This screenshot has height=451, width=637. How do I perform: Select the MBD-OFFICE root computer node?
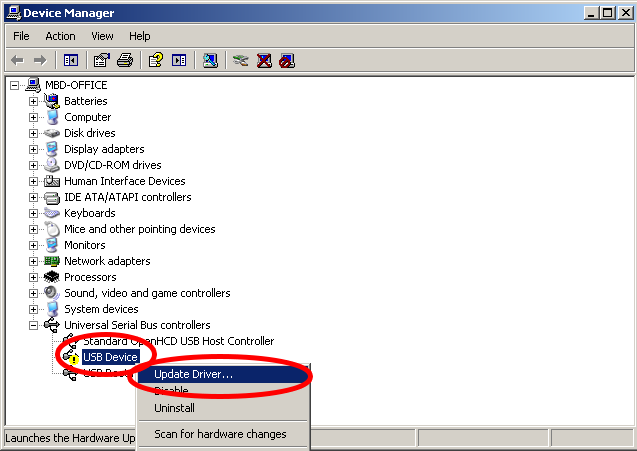coord(76,85)
